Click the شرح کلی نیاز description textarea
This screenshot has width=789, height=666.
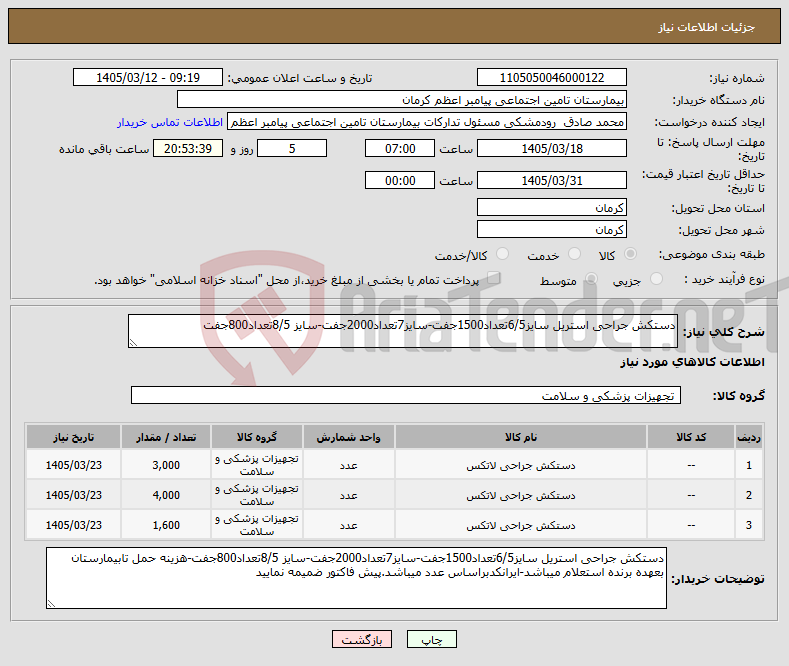point(403,331)
